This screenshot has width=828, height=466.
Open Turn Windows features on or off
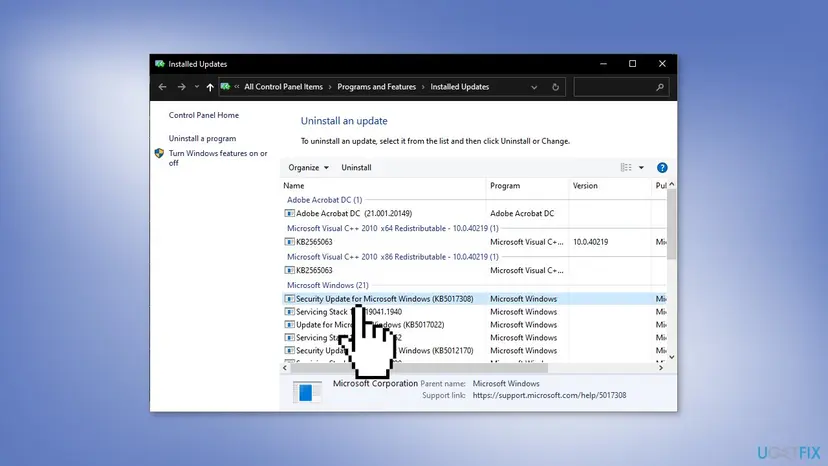(218, 158)
